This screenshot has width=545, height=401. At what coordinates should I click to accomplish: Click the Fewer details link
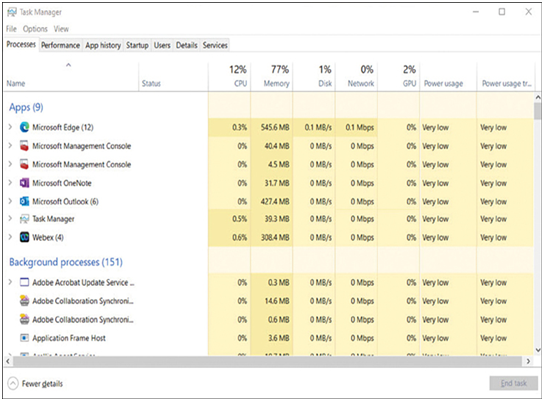point(42,384)
